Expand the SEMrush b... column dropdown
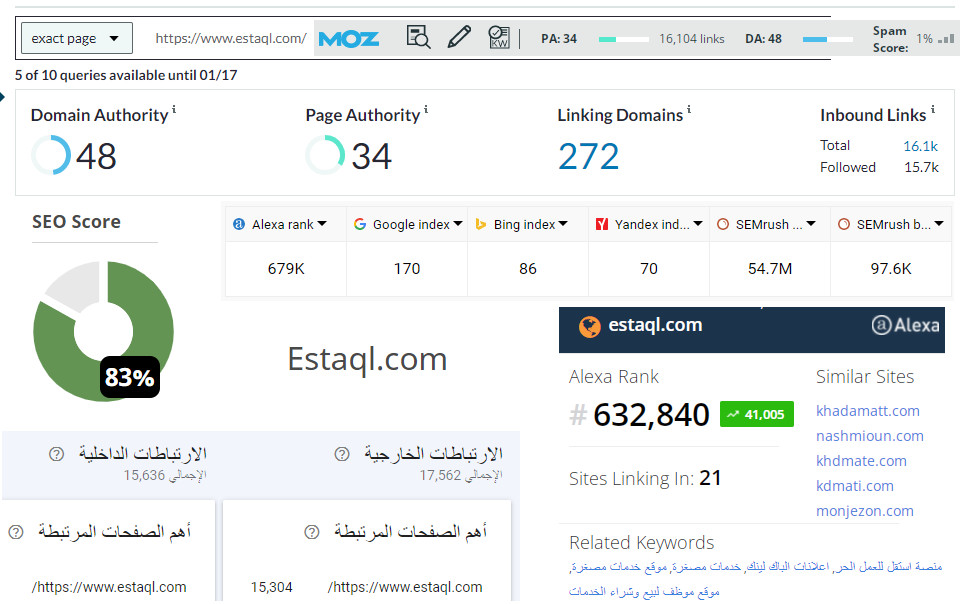 pyautogui.click(x=939, y=224)
